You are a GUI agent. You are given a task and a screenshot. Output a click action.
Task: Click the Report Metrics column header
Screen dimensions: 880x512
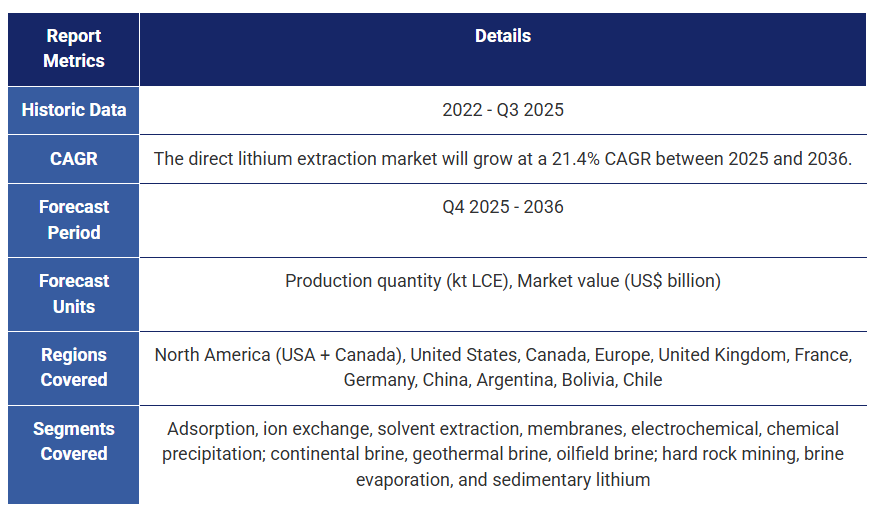(73, 48)
